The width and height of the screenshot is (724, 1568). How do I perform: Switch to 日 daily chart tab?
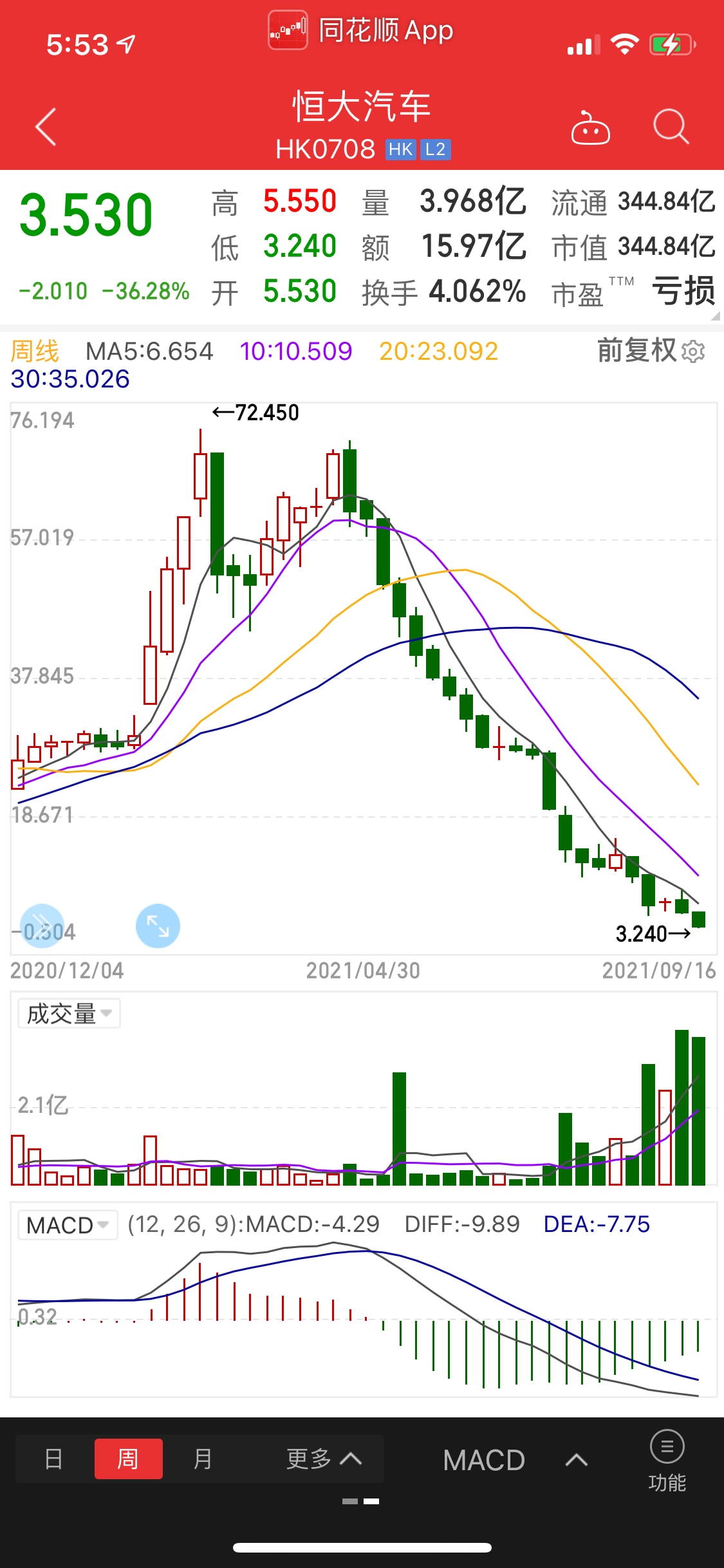54,1459
